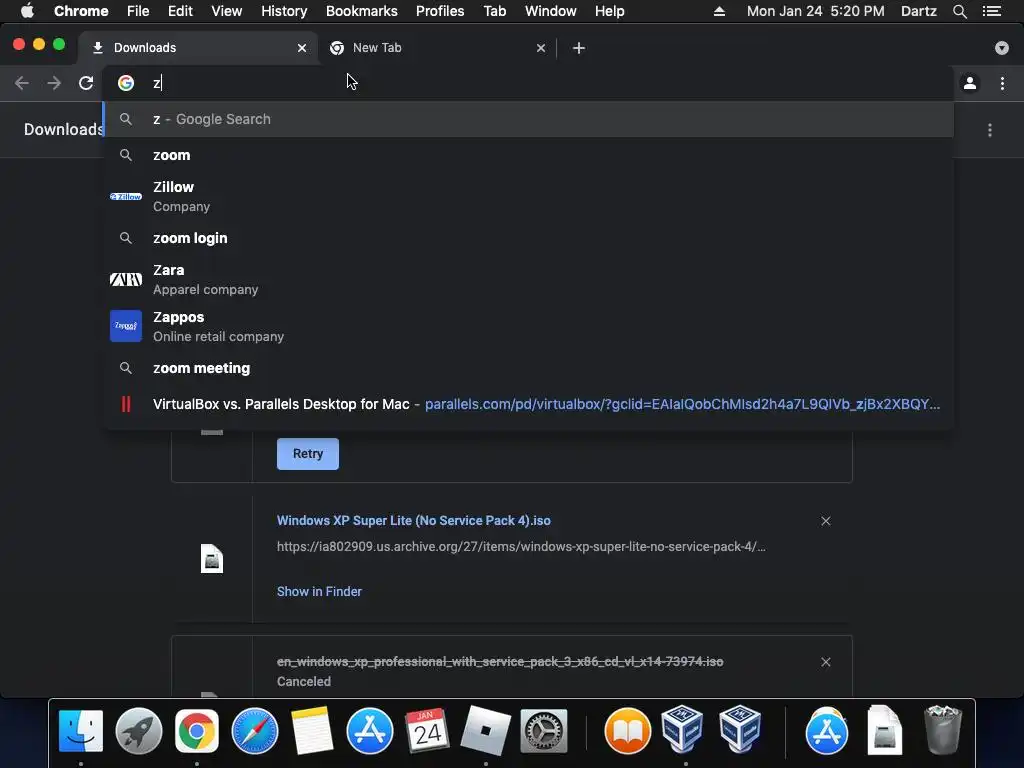Open Chrome application menu

pos(81,11)
